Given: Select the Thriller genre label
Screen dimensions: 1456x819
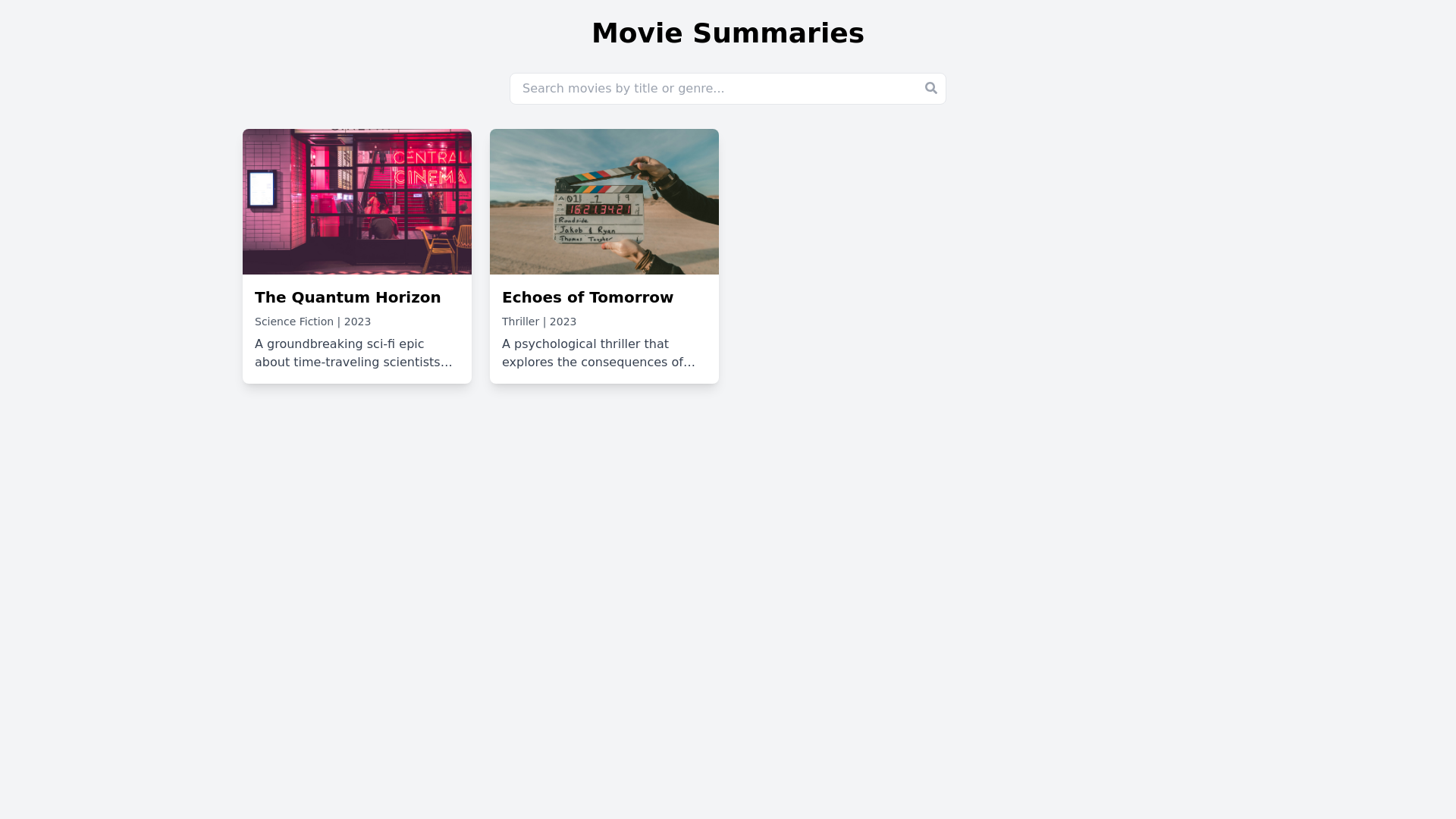Looking at the screenshot, I should (x=520, y=322).
